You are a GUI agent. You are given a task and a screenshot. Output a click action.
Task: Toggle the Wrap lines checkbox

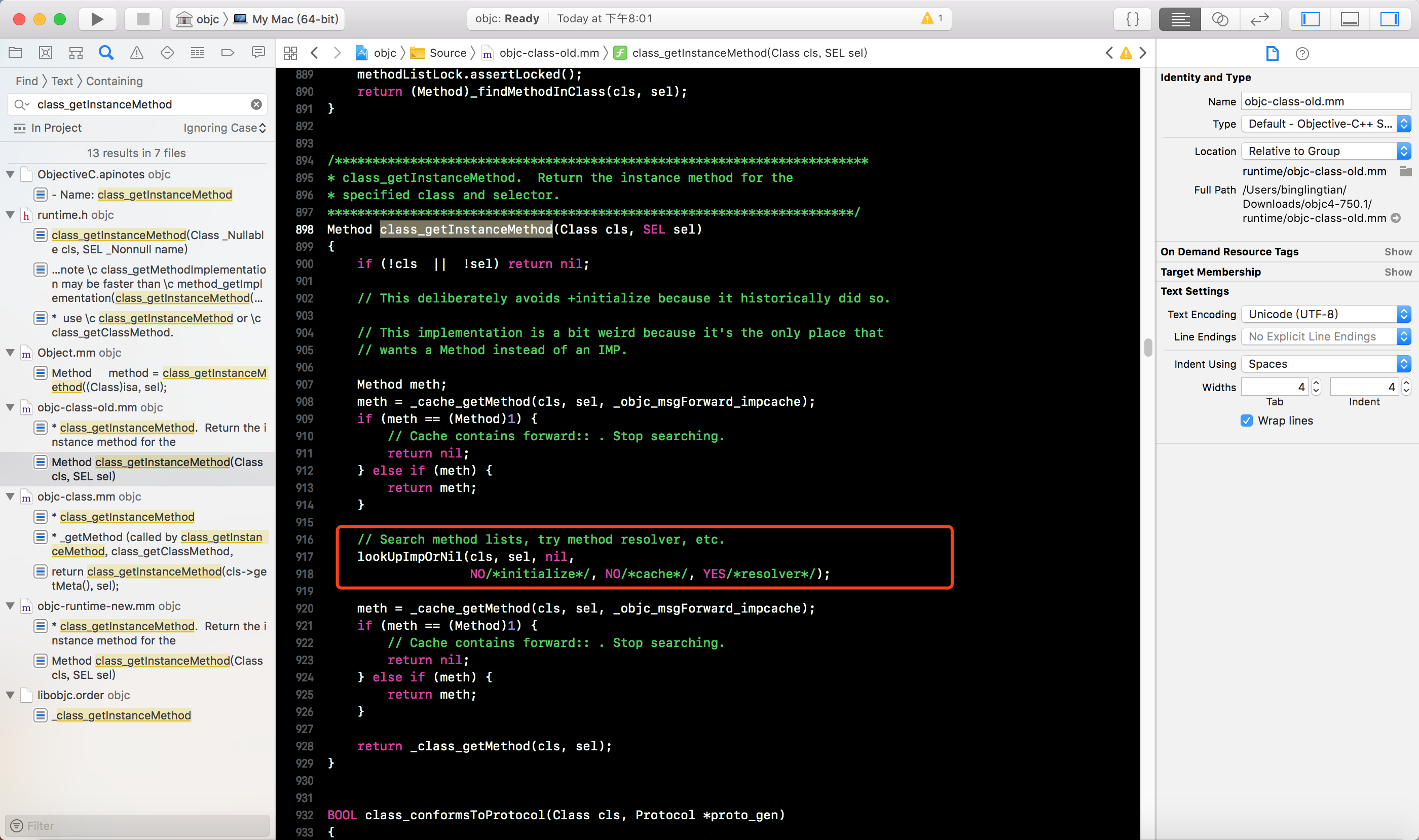coord(1246,421)
